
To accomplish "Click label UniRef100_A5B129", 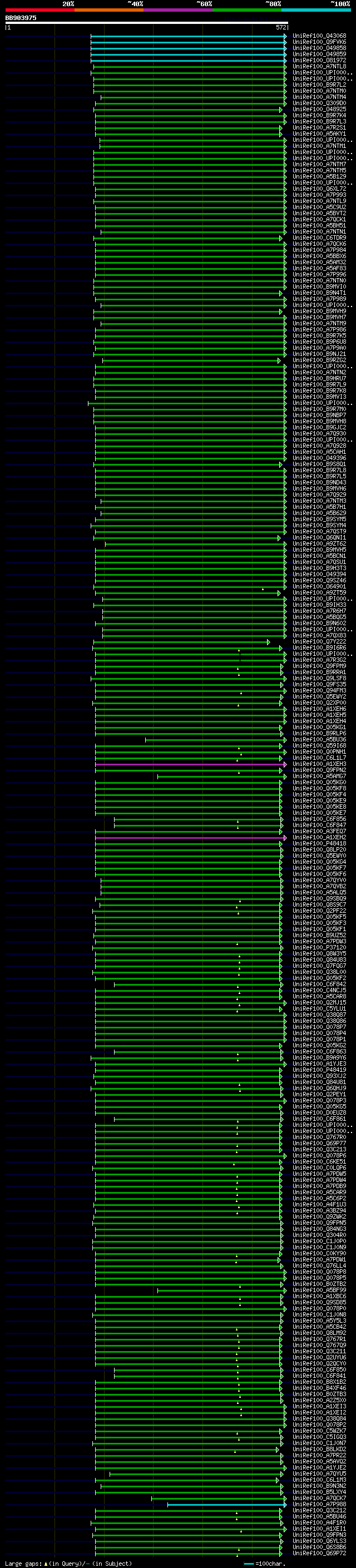I will point(319,176).
